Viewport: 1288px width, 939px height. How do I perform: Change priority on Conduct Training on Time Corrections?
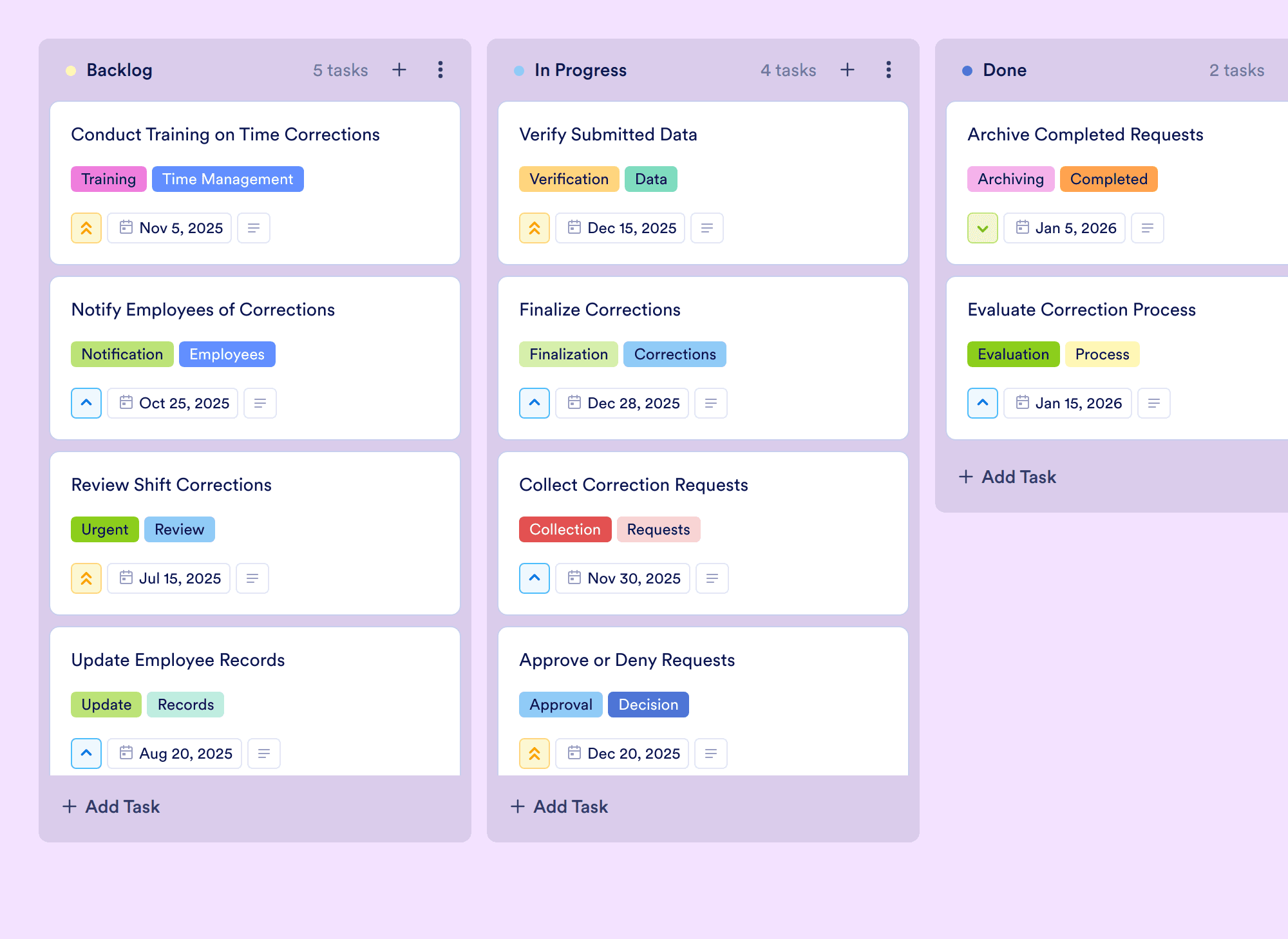(86, 228)
